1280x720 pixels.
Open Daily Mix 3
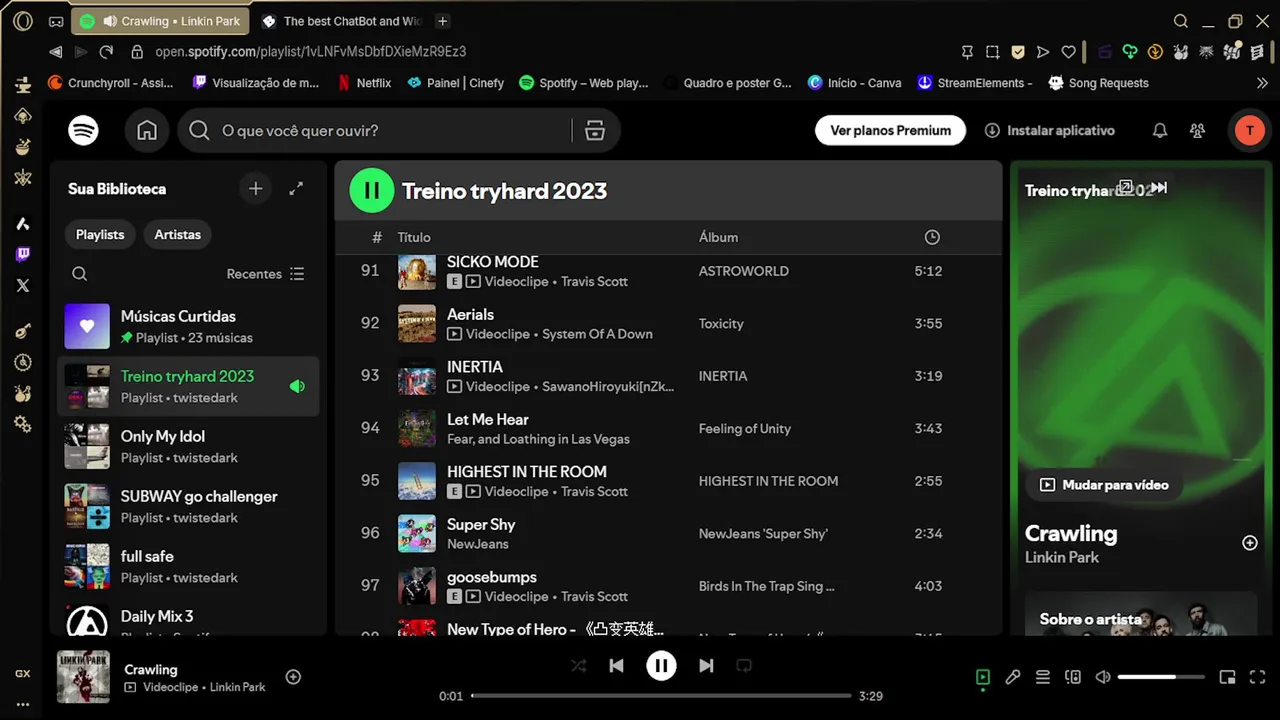click(x=188, y=619)
